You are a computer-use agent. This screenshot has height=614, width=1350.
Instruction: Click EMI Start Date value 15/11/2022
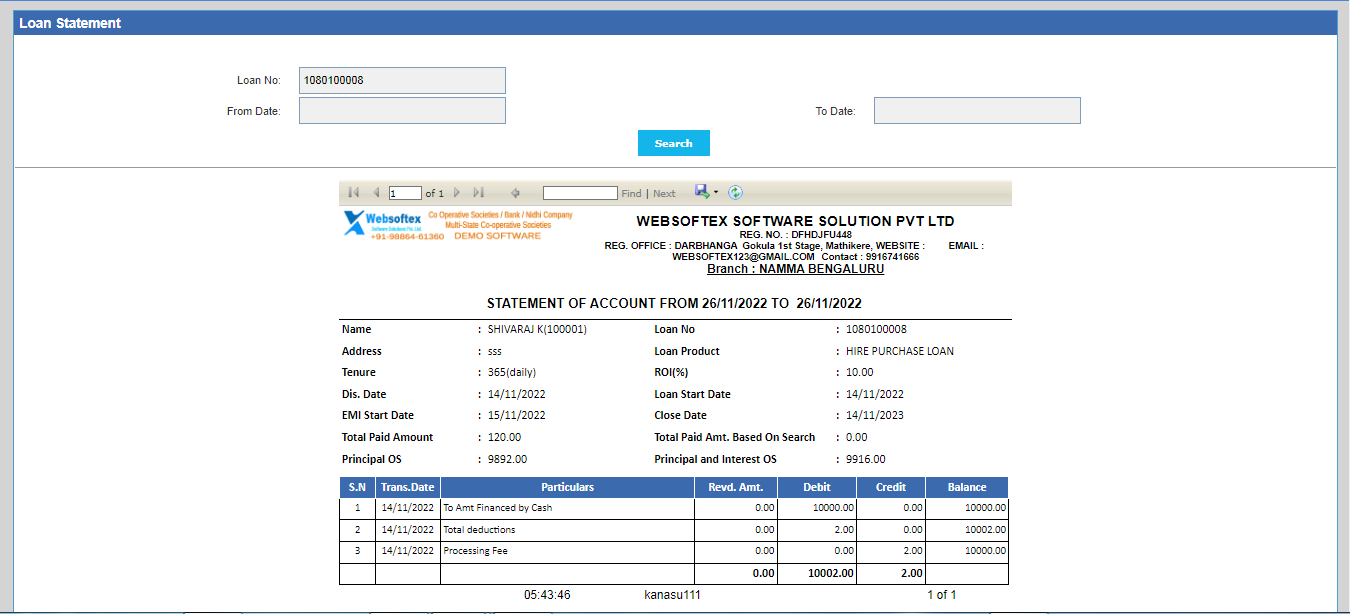point(516,415)
